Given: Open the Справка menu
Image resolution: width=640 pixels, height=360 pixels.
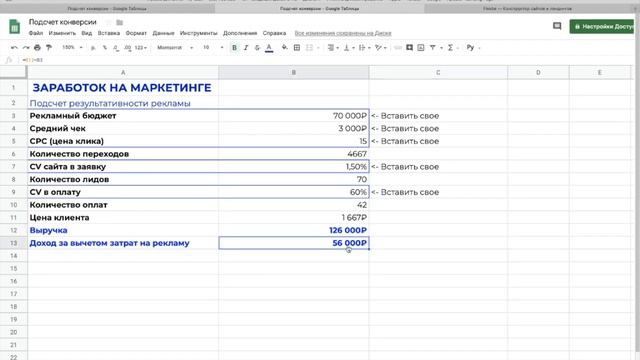Looking at the screenshot, I should [274, 33].
